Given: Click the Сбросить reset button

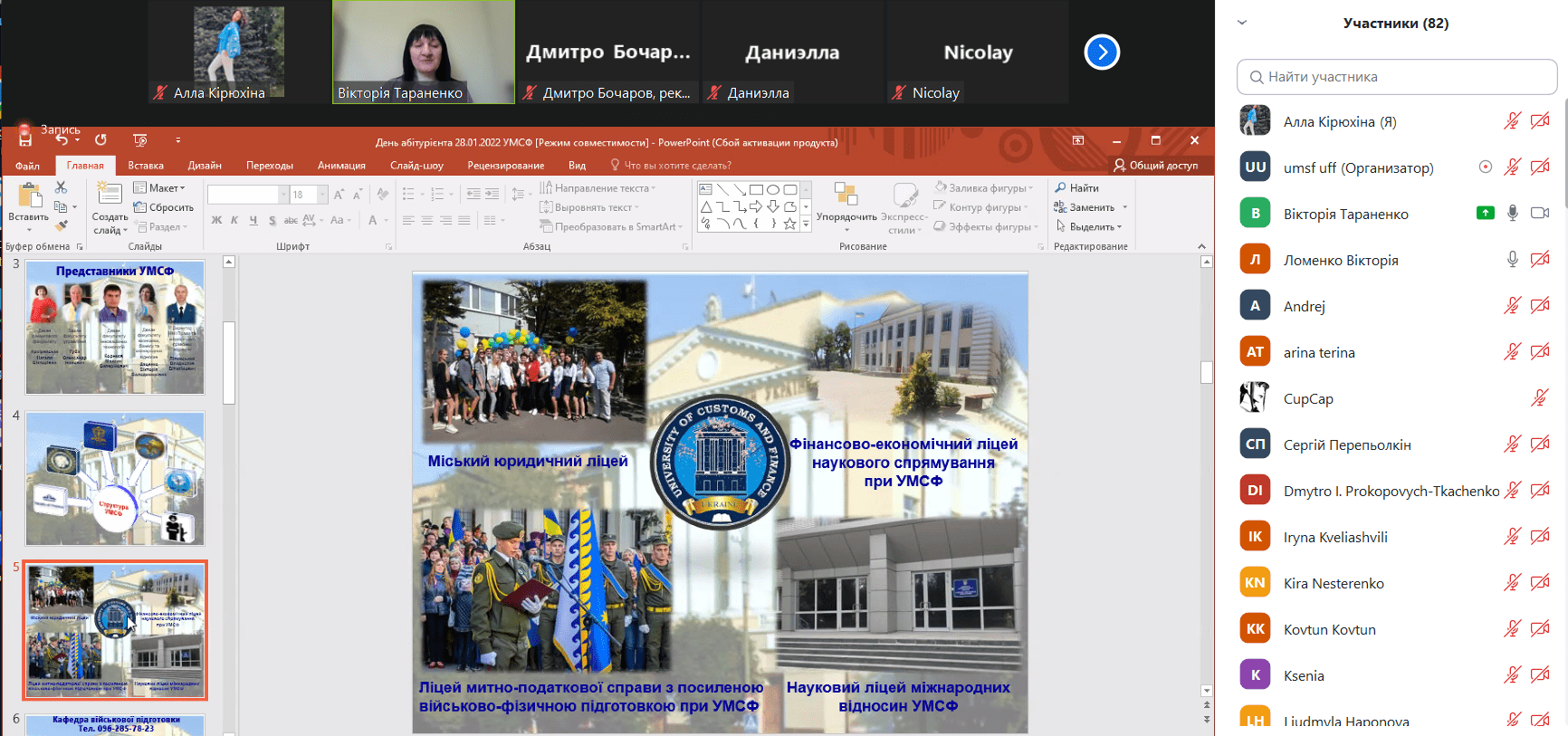Looking at the screenshot, I should tap(164, 207).
